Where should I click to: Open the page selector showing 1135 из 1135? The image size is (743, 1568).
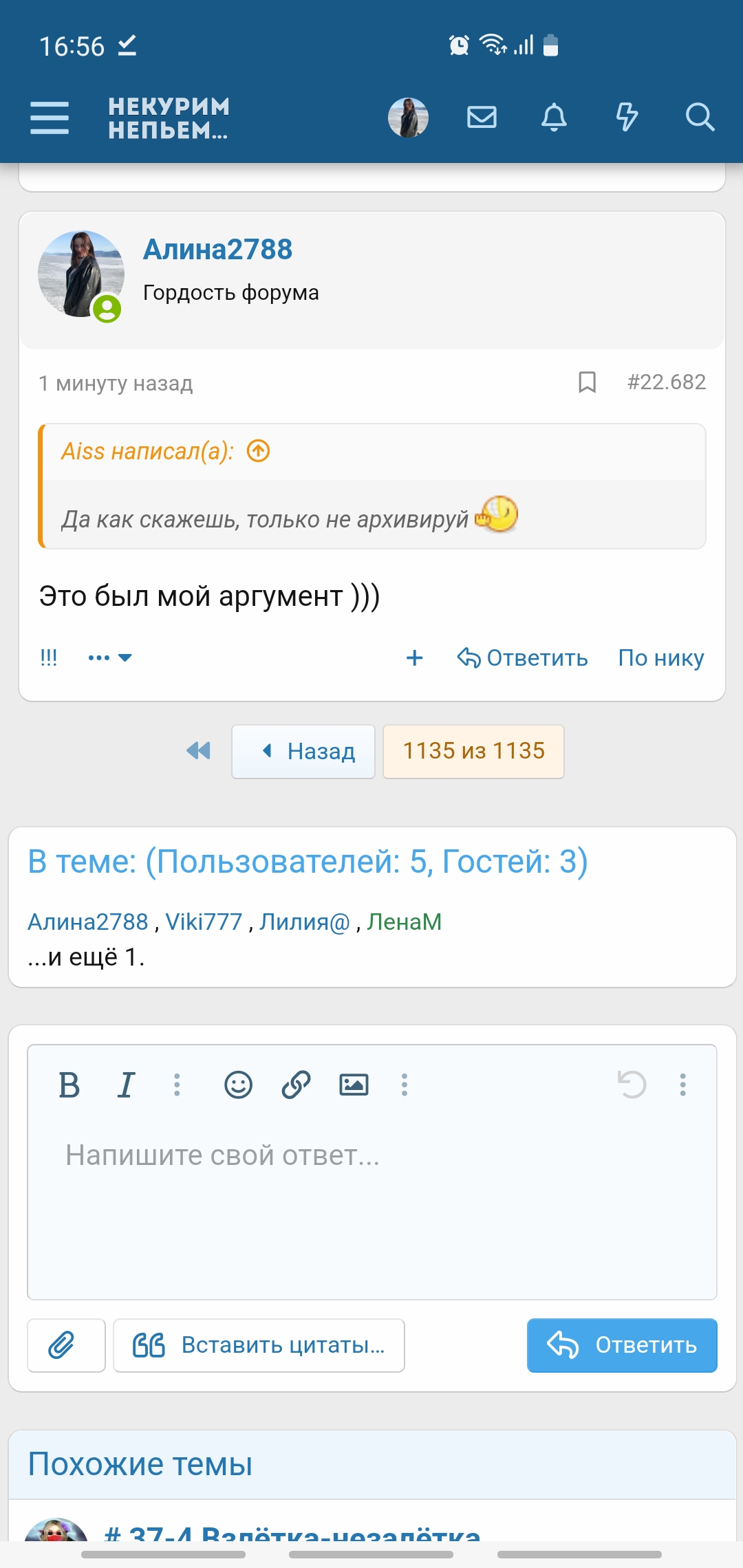[473, 751]
